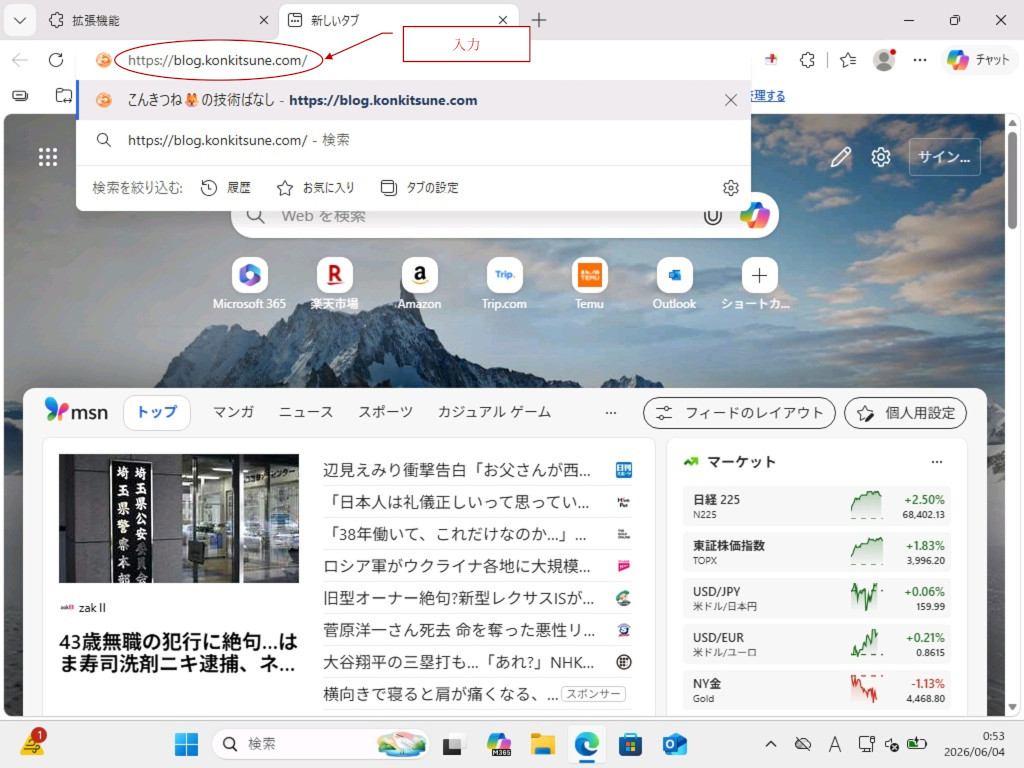1024x768 pixels.
Task: Click the edit pencil icon on new tab page
Action: (x=840, y=157)
